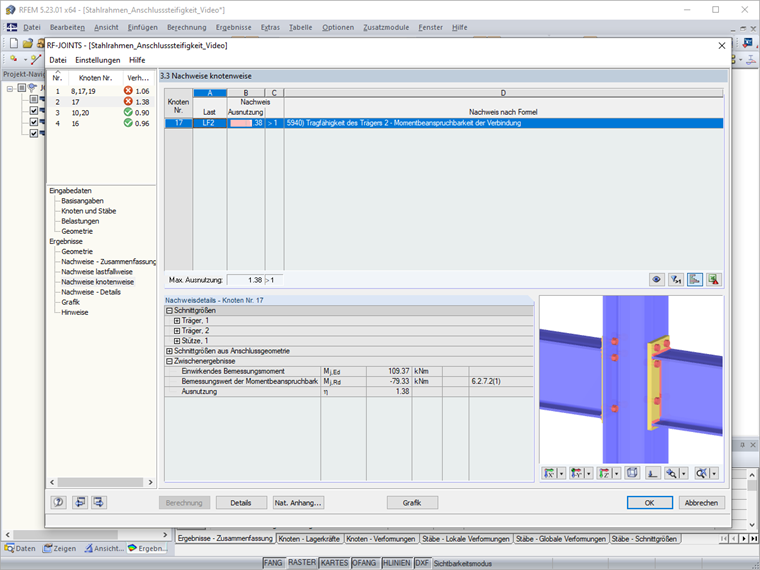Click the zoom-all magnifier icon under preview
The width and height of the screenshot is (760, 570).
(x=701, y=473)
